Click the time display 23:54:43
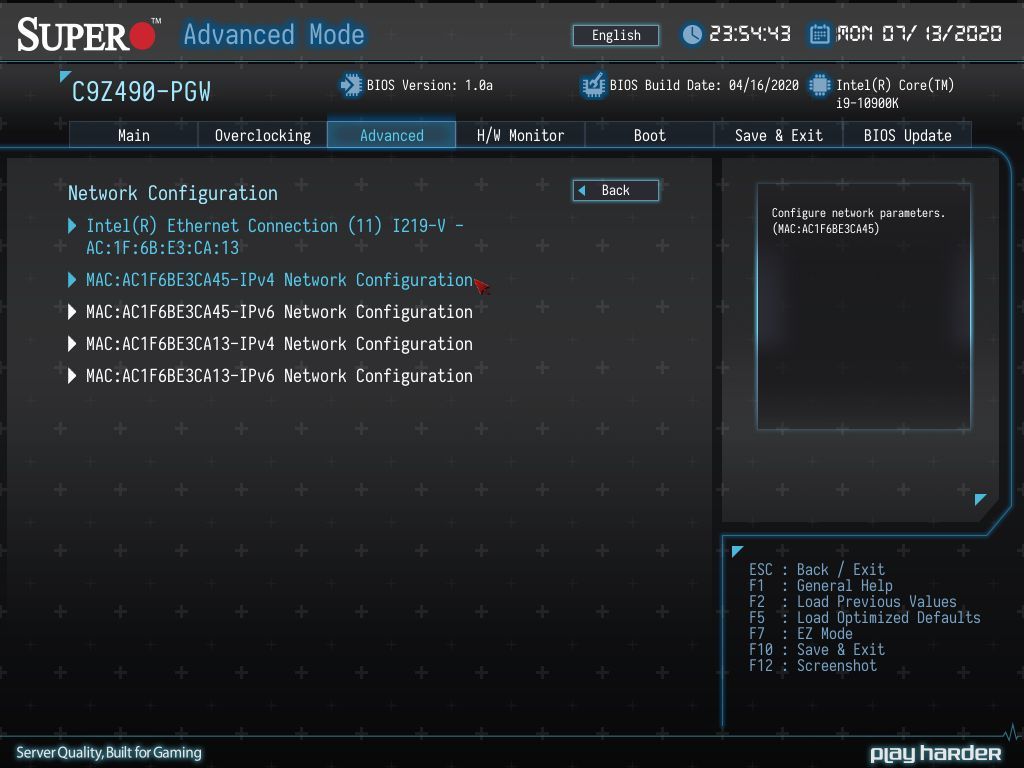Viewport: 1024px width, 768px height. [x=750, y=34]
